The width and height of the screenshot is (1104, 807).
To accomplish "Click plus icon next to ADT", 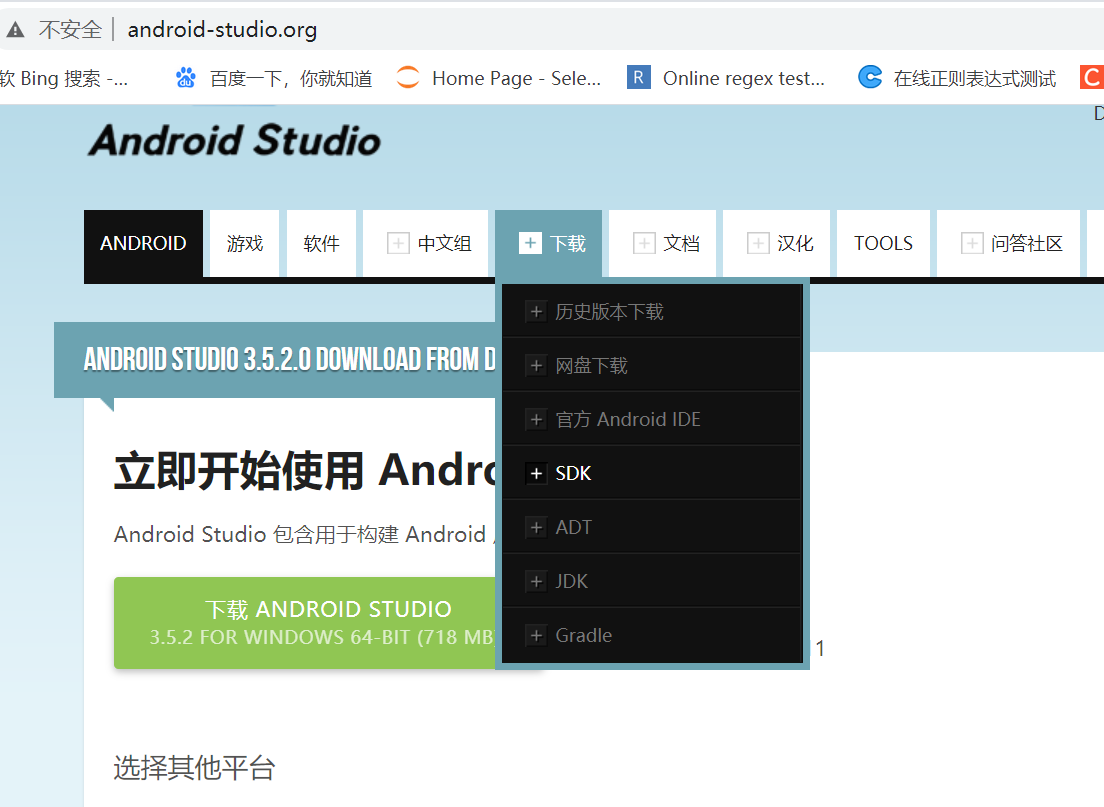I will click(x=537, y=527).
